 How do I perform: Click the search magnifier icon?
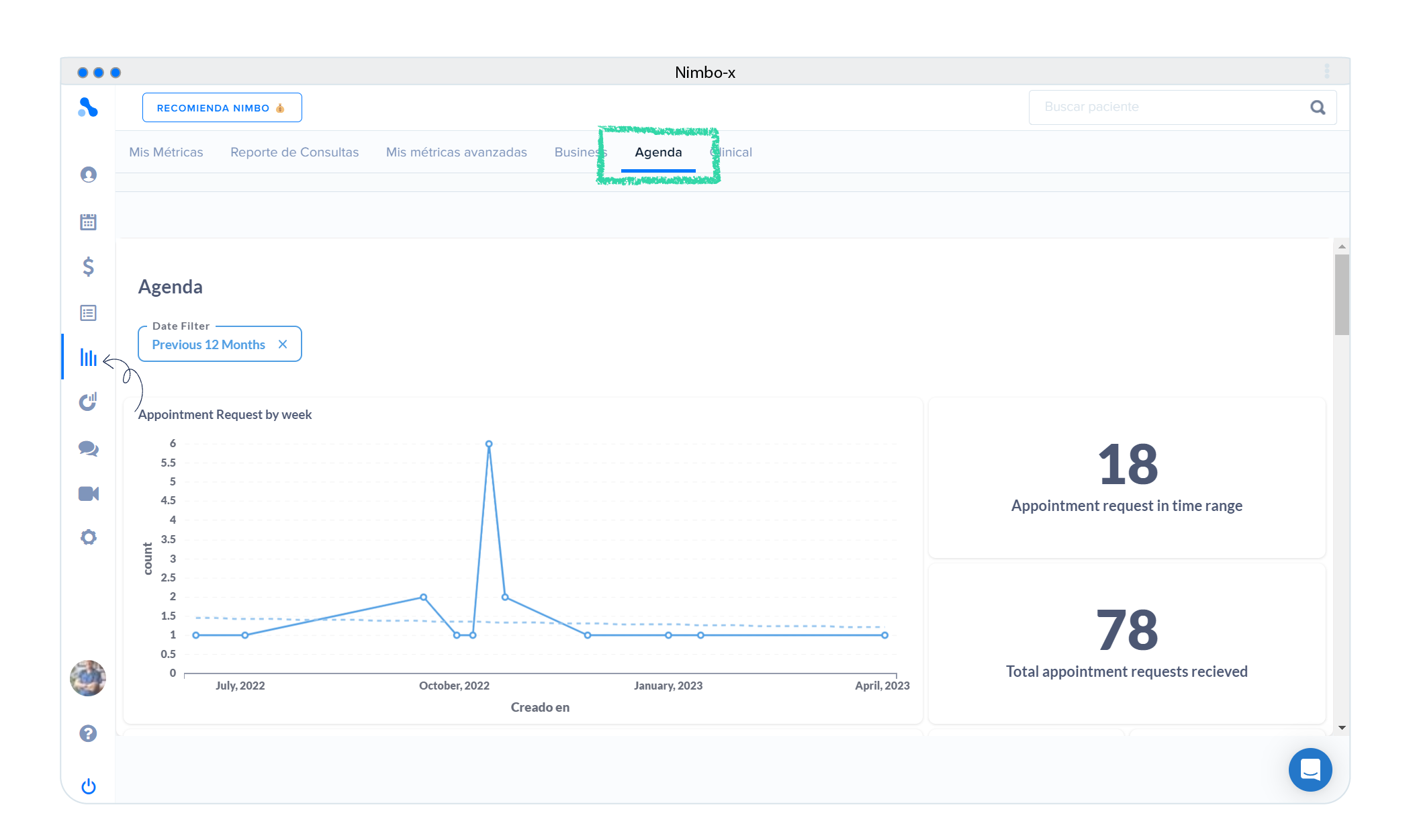[x=1318, y=107]
